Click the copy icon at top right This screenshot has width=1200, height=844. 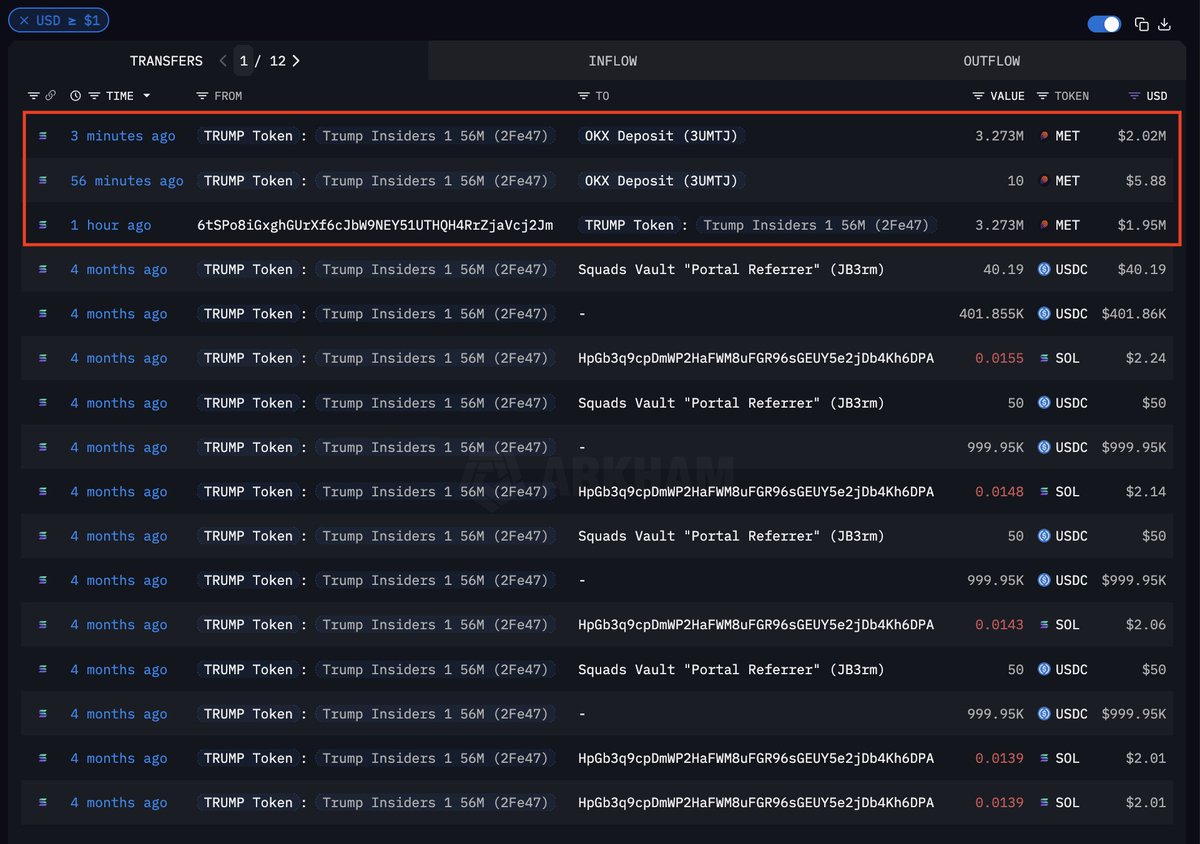(1141, 24)
